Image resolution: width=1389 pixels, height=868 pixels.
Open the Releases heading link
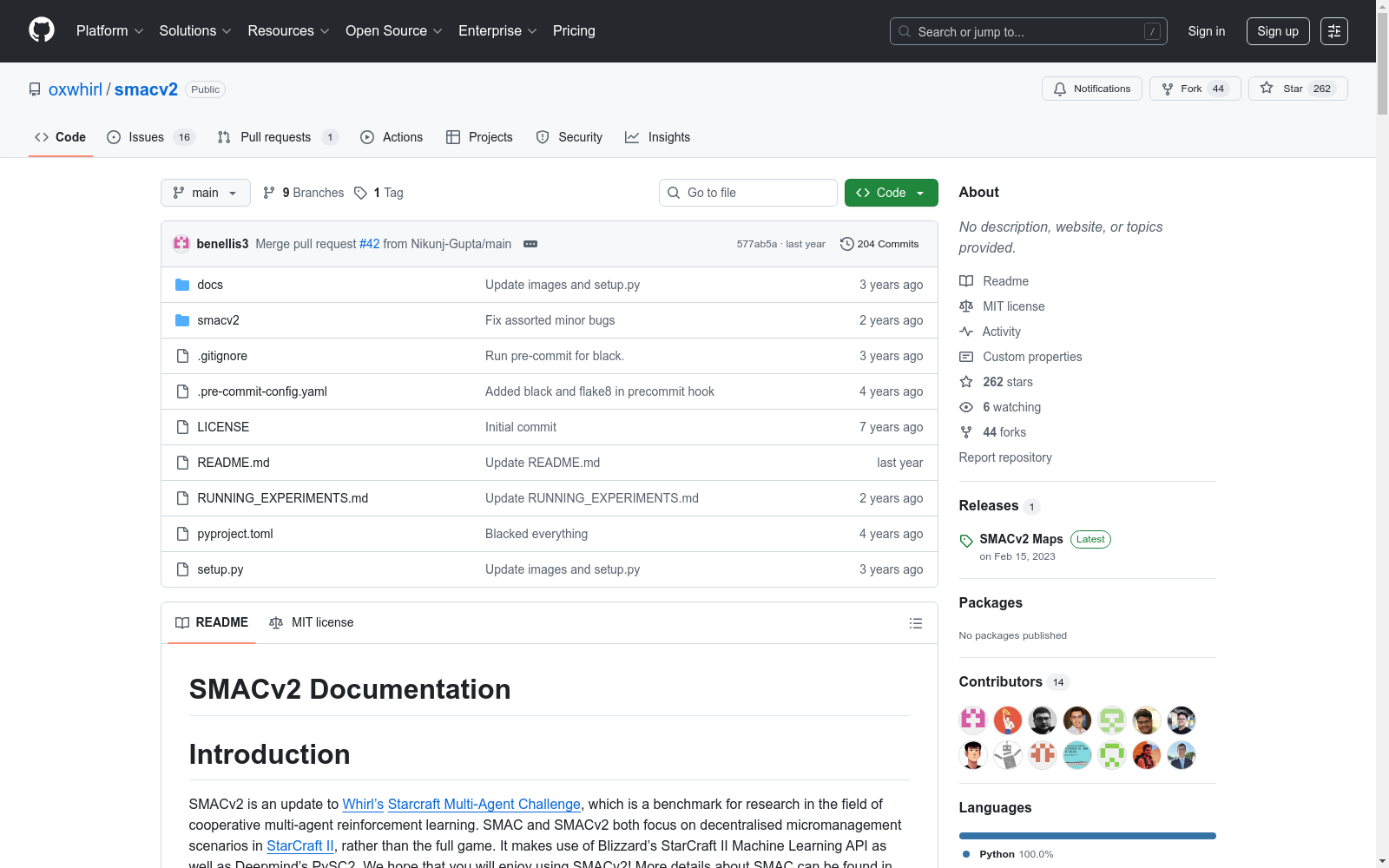coord(998,506)
